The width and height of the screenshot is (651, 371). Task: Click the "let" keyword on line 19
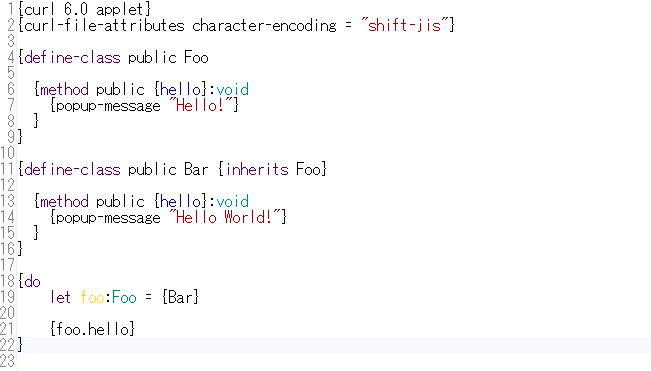pyautogui.click(x=61, y=297)
